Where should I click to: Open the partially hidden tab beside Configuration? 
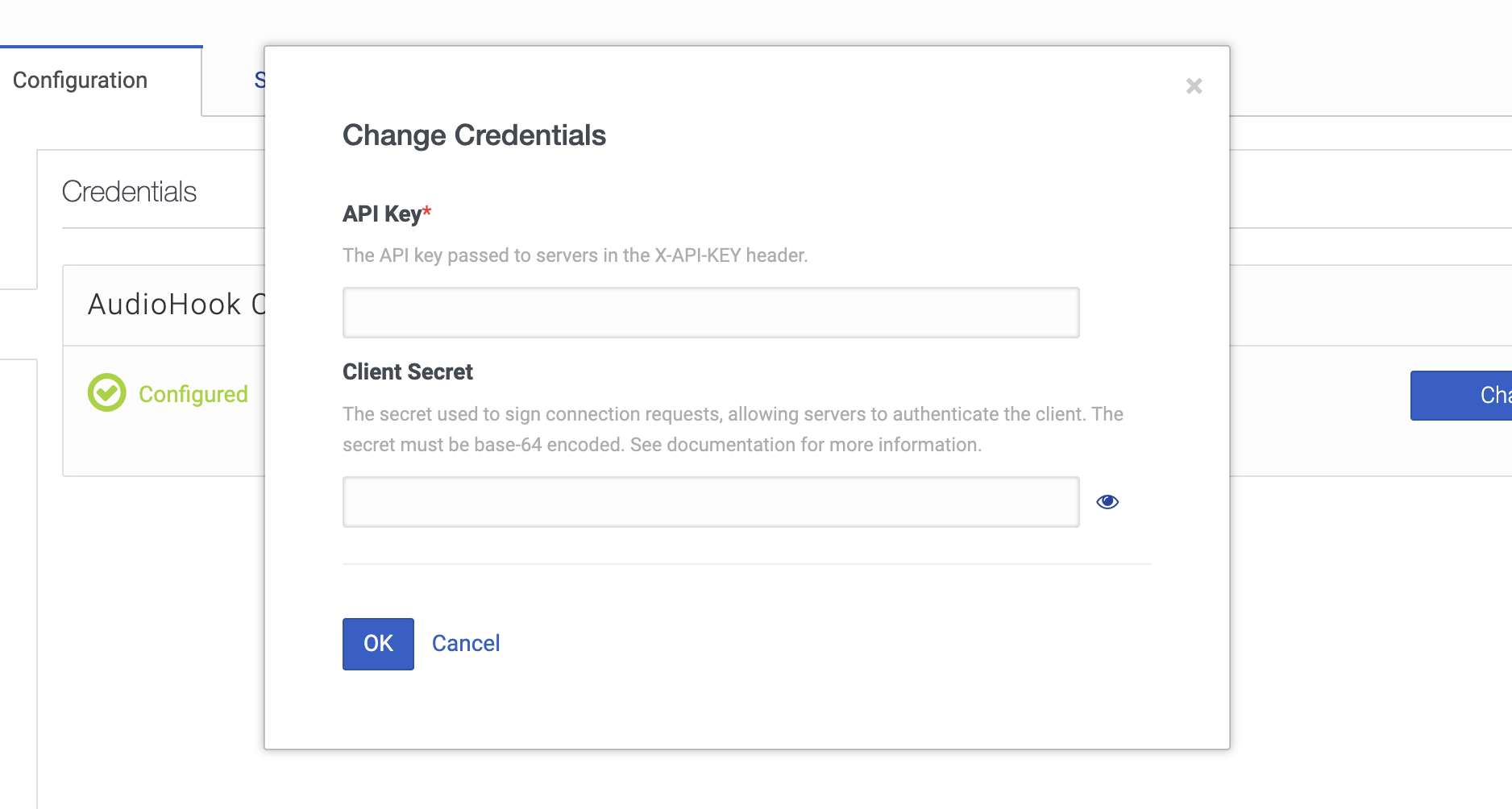pyautogui.click(x=259, y=81)
